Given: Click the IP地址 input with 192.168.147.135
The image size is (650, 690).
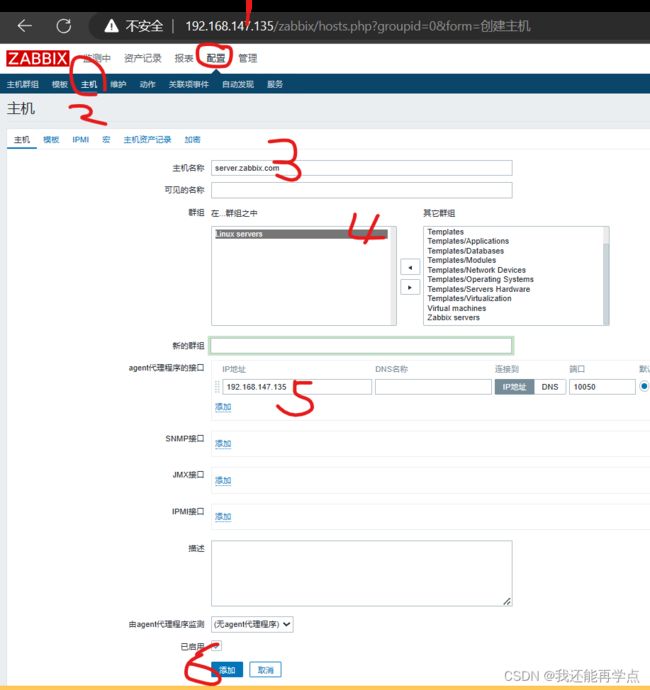Looking at the screenshot, I should pos(297,387).
